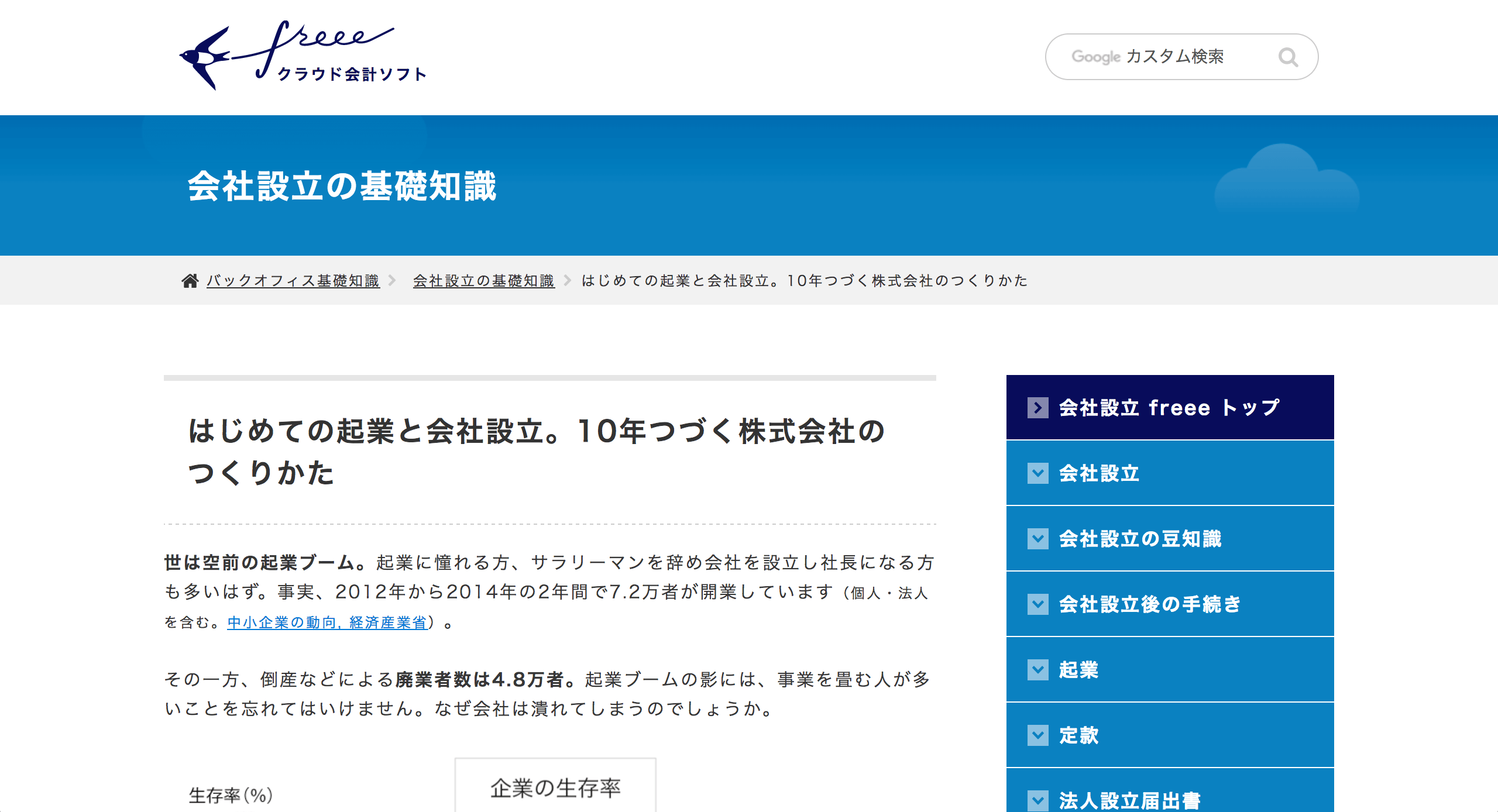
Task: Click the home icon in breadcrumb
Action: [190, 281]
